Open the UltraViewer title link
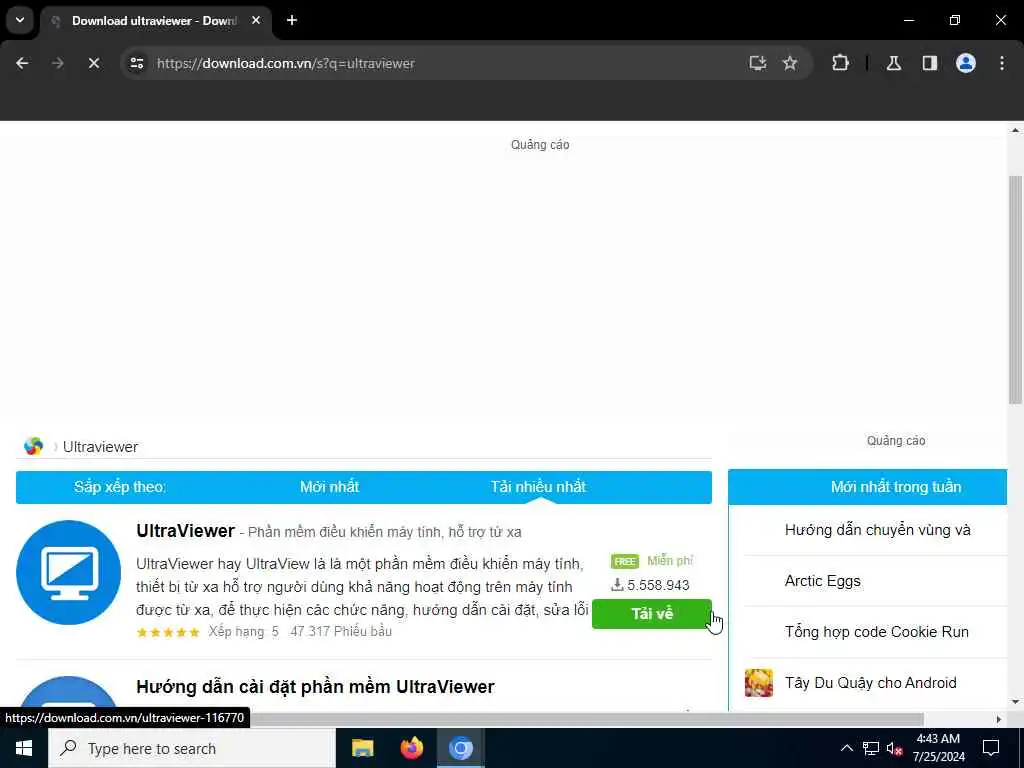The width and height of the screenshot is (1024, 768). tap(185, 531)
